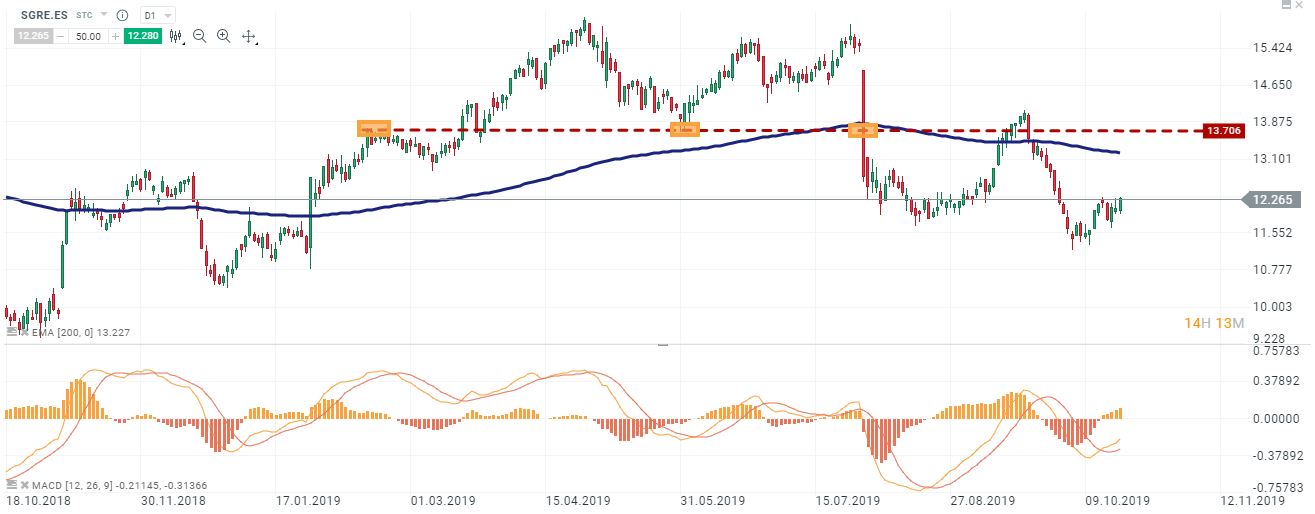1315x514 pixels.
Task: Expand the D1 timeframe dropdown
Action: tap(157, 16)
